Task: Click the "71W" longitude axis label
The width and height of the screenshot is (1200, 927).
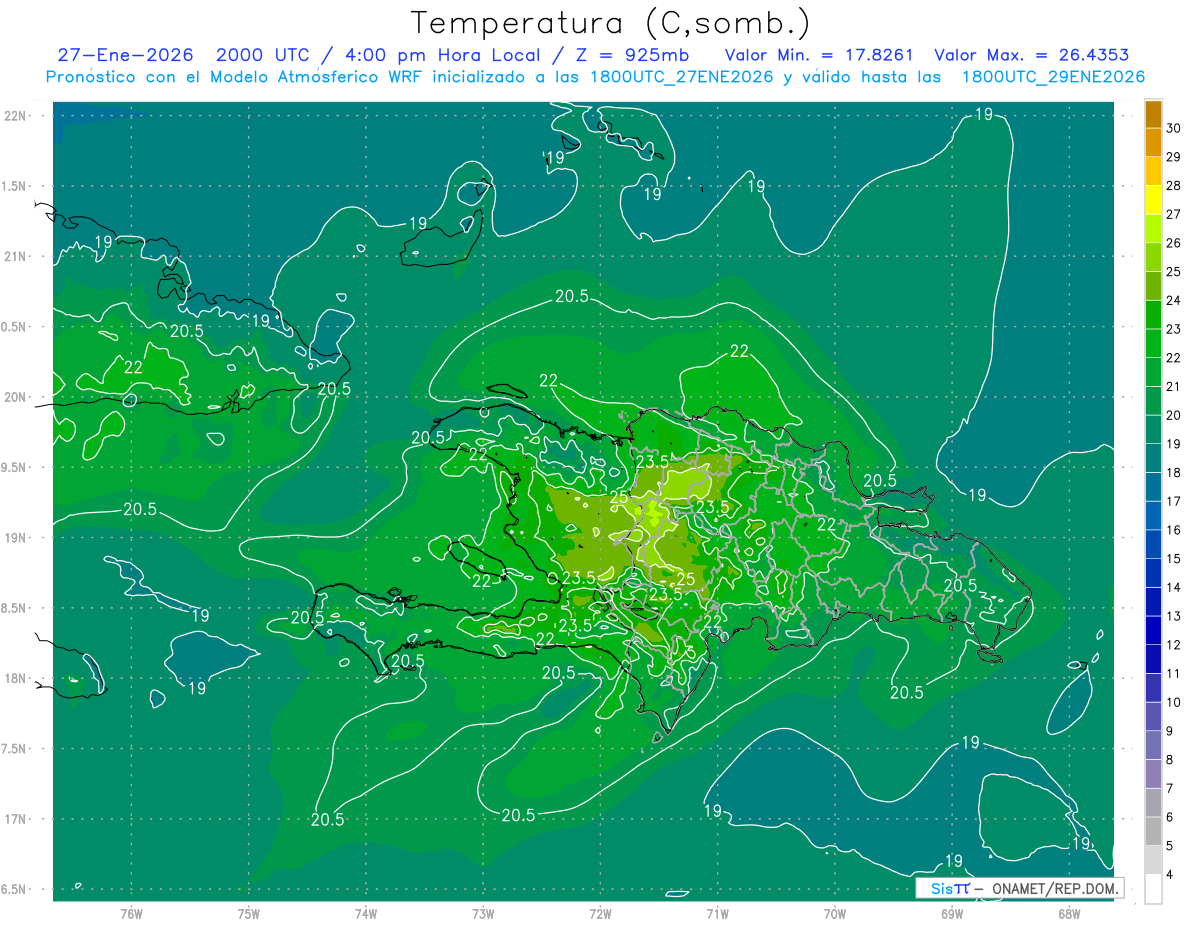Action: click(717, 913)
